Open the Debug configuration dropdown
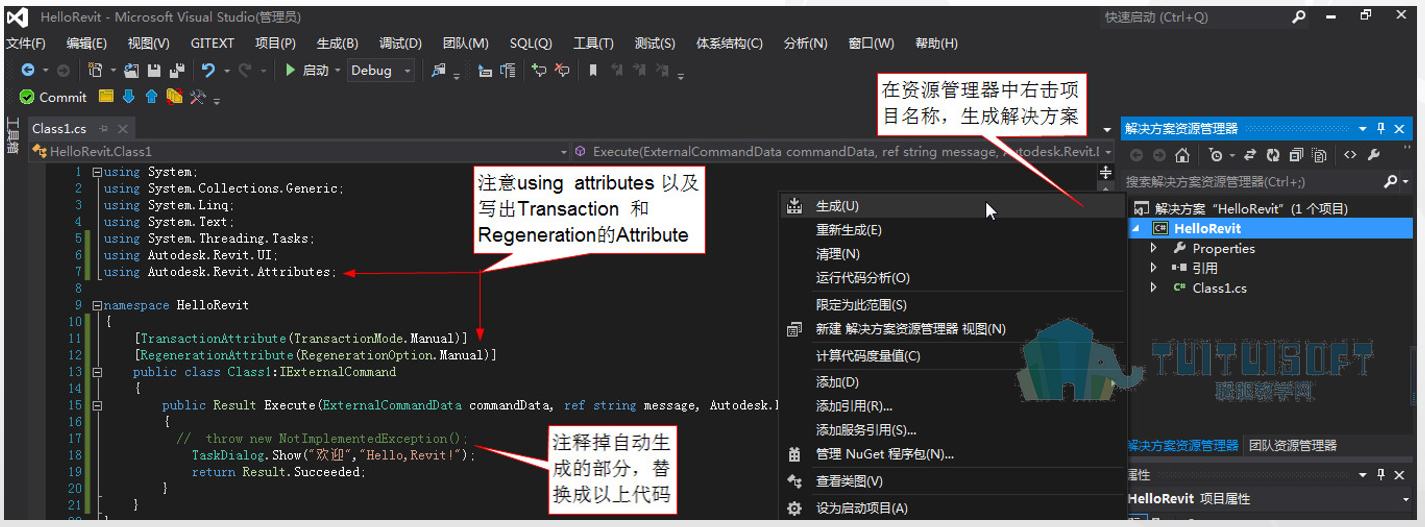 [x=380, y=71]
